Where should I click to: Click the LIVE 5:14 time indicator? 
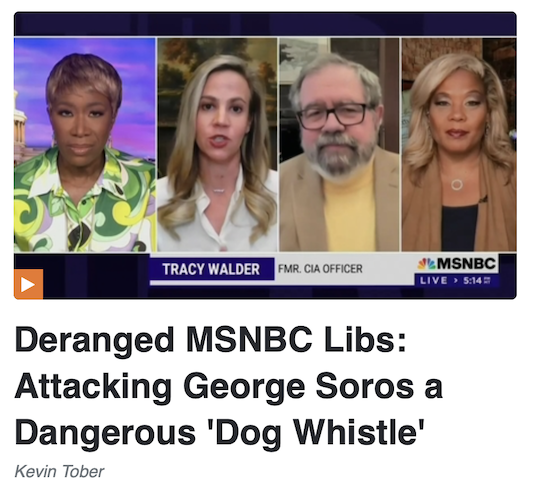(x=456, y=280)
